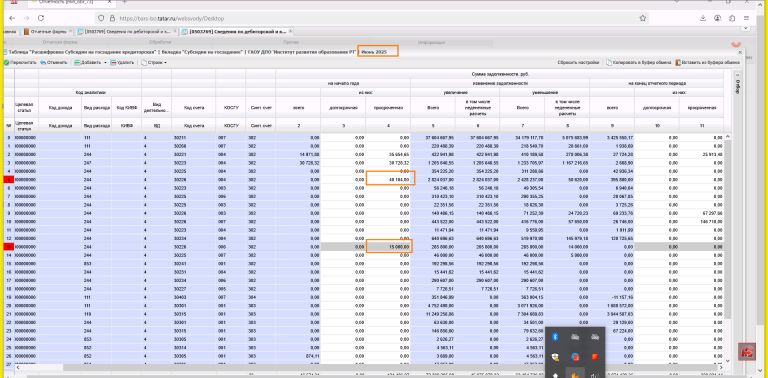This screenshot has height=378, width=768.
Task: Close the table panel with X
Action: coord(740,52)
